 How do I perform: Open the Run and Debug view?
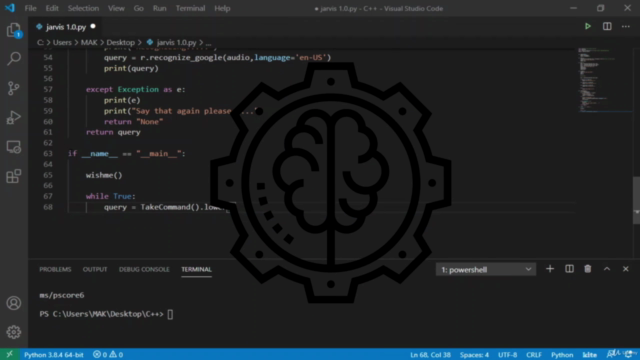pyautogui.click(x=13, y=118)
